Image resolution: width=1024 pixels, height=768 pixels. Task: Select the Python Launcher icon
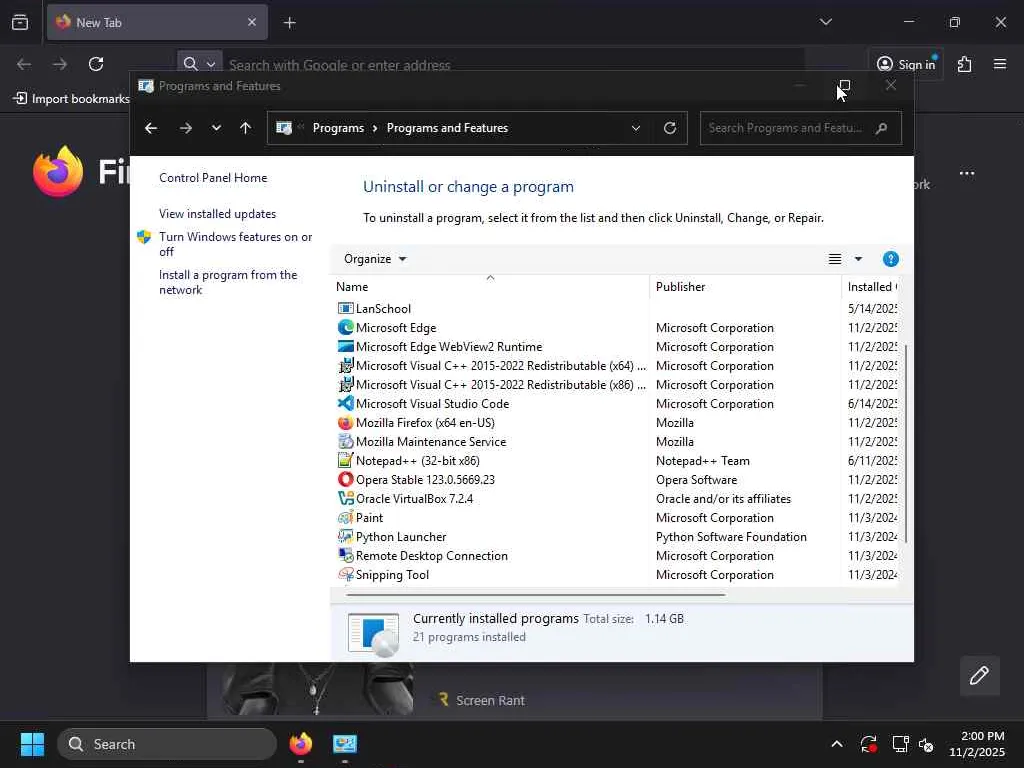click(x=345, y=536)
